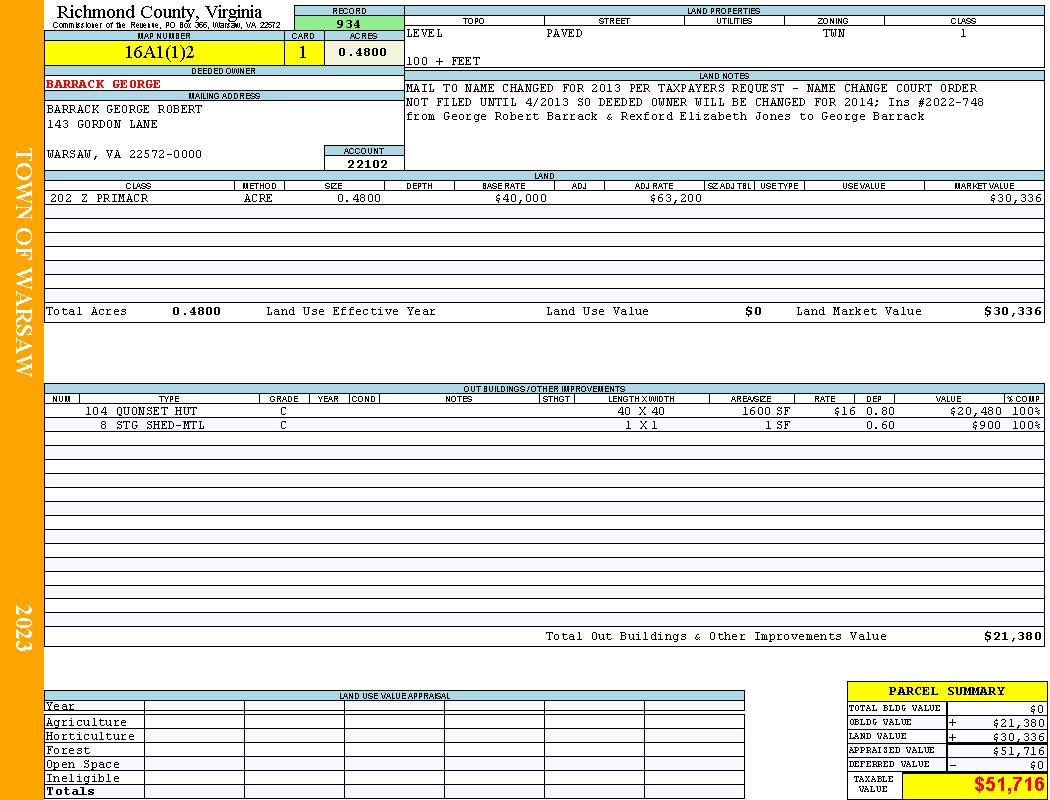Click Land Use Effective Year label
Viewport: 1050px width, 800px height.
click(351, 311)
